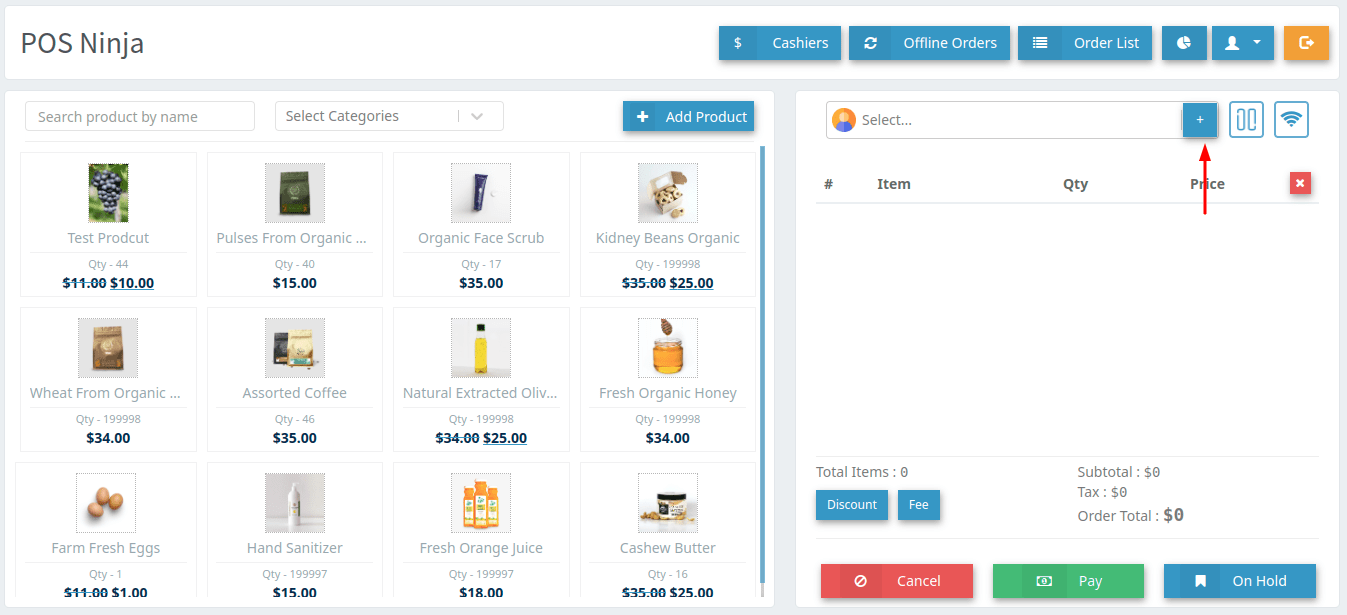The width and height of the screenshot is (1347, 615).
Task: Open Offline Orders
Action: tap(929, 43)
